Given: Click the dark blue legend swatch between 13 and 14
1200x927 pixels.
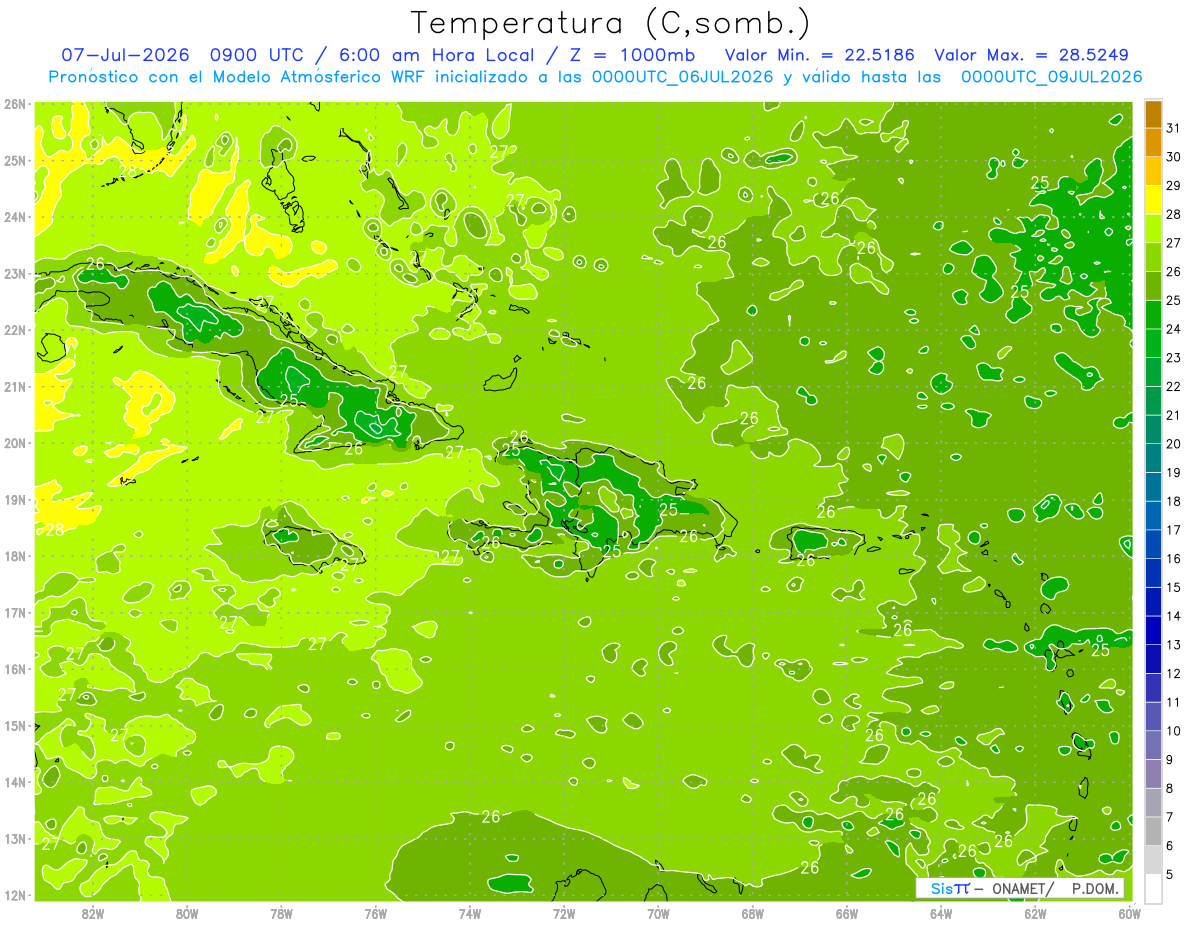Looking at the screenshot, I should pos(1153,629).
